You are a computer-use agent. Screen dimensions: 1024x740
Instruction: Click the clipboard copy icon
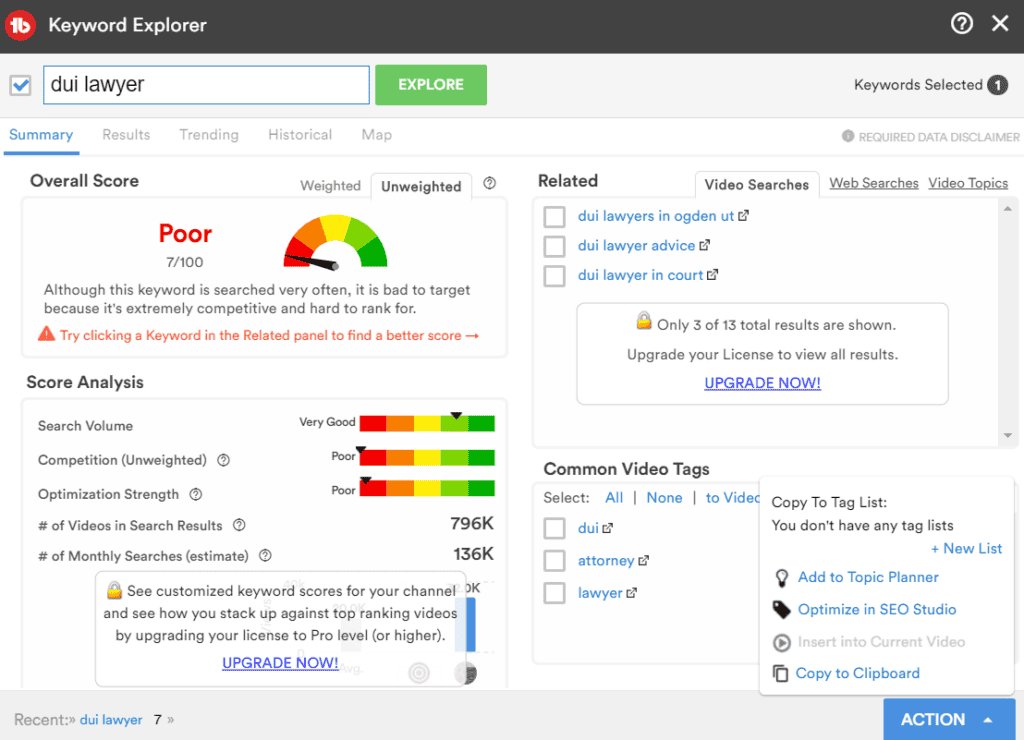pos(780,673)
